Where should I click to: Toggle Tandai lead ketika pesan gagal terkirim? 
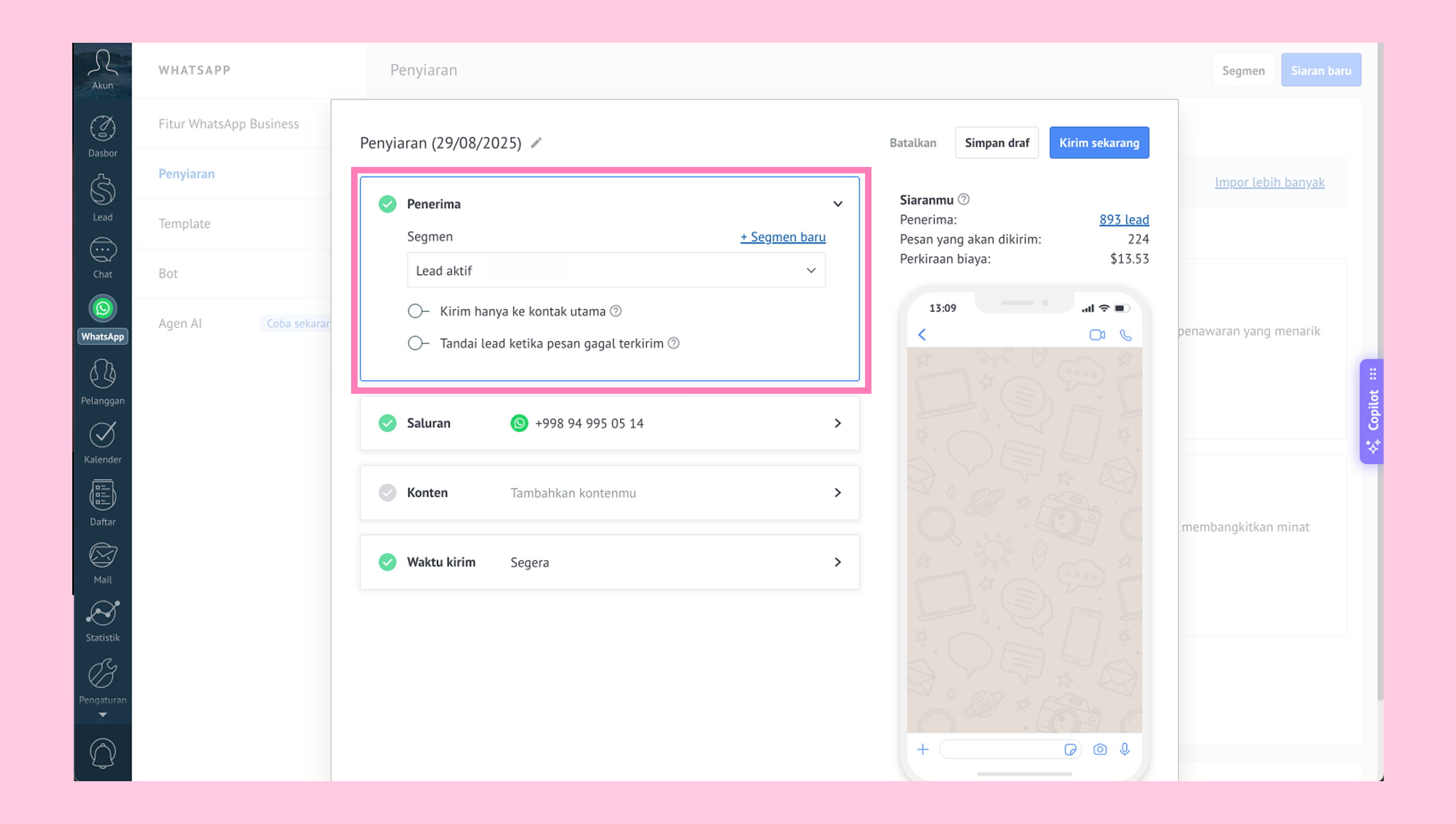(419, 344)
